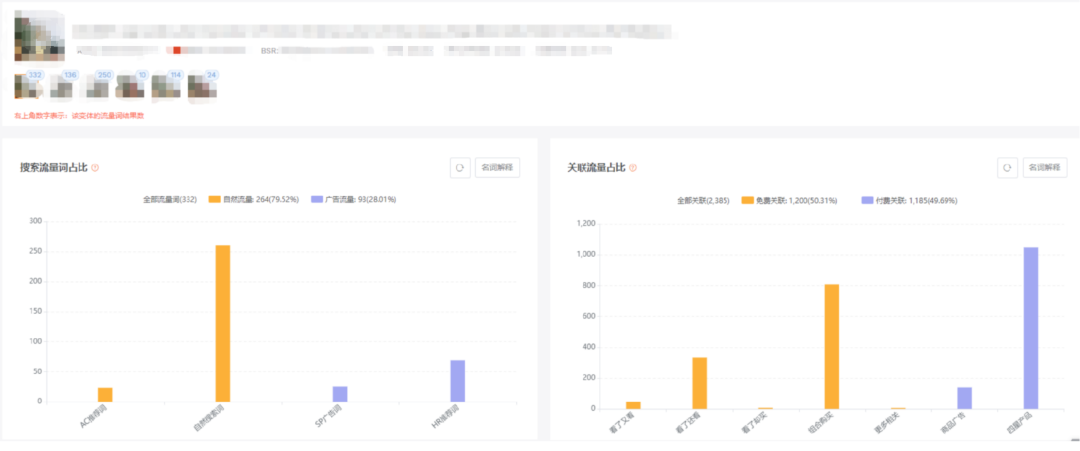This screenshot has height=451, width=1080.
Task: Open 名词解释 in the related traffic panel
Action: pyautogui.click(x=1045, y=167)
